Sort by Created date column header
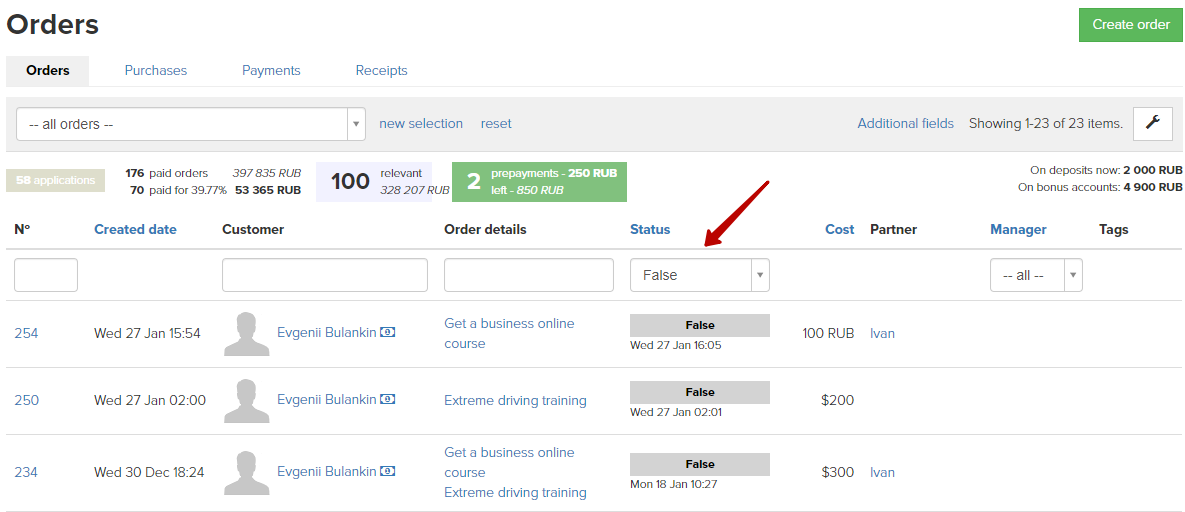The image size is (1185, 512). click(135, 229)
